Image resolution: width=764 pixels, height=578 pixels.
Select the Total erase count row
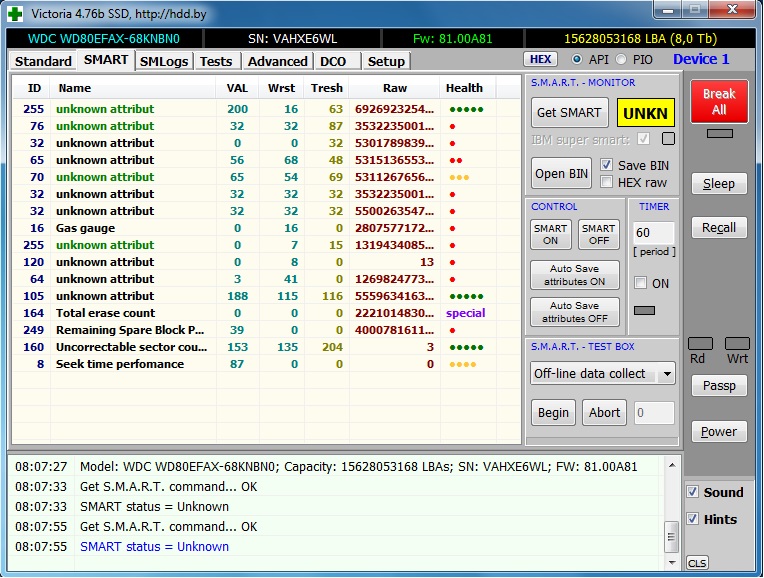266,313
